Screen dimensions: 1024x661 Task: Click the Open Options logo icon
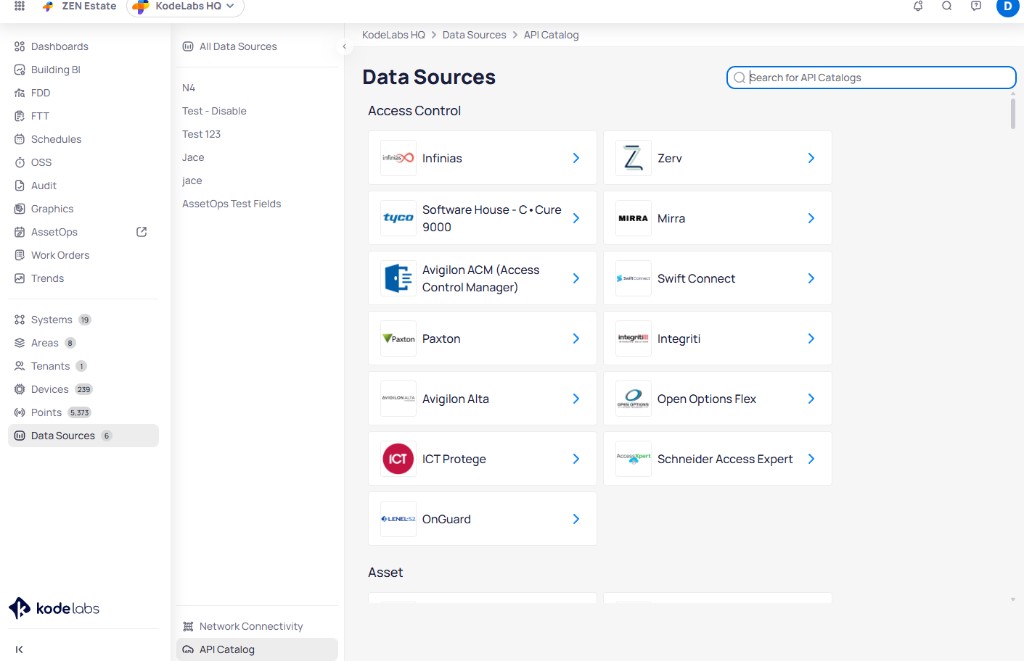[633, 398]
